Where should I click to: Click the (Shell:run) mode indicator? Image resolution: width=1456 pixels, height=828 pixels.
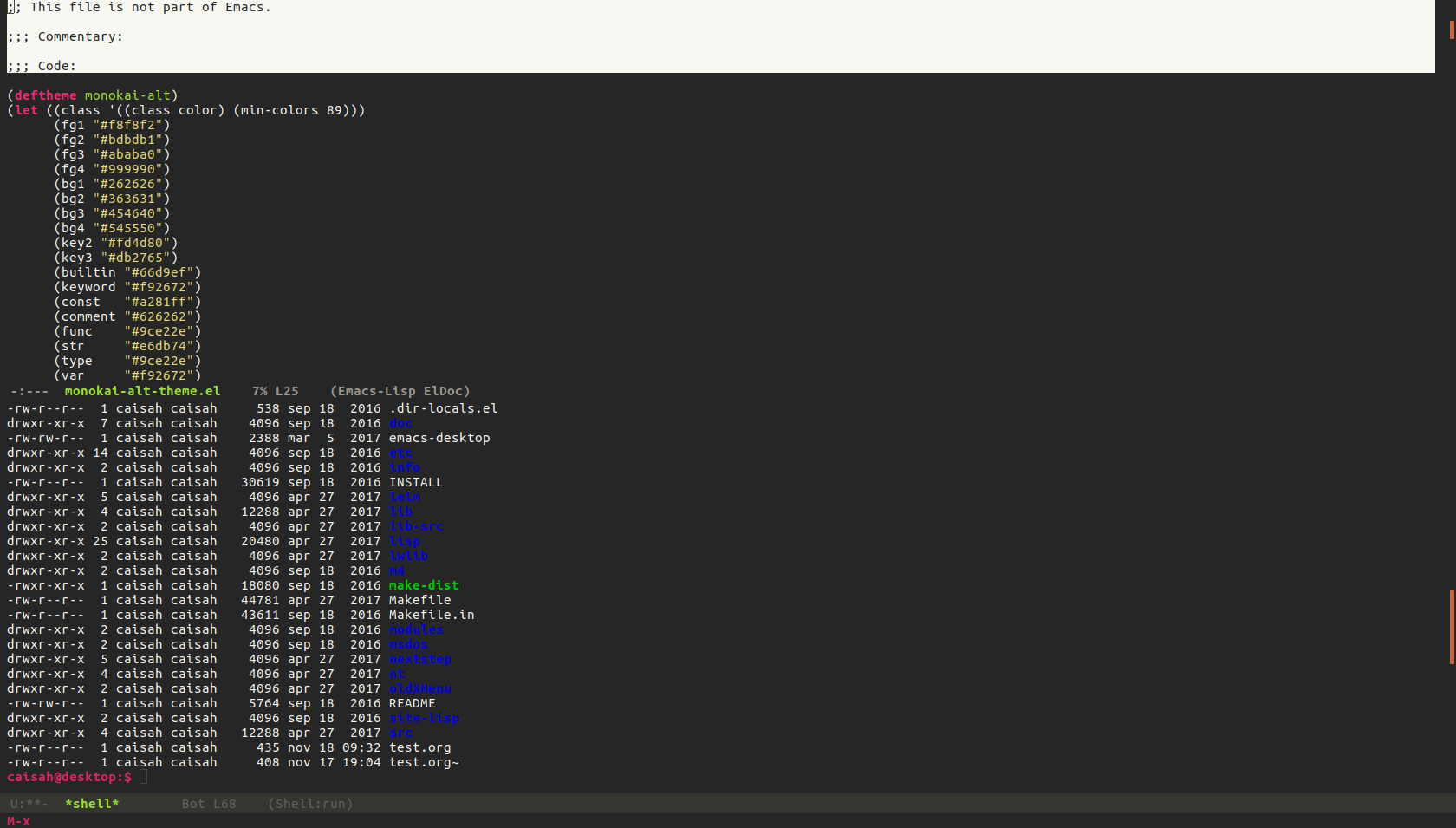click(310, 804)
